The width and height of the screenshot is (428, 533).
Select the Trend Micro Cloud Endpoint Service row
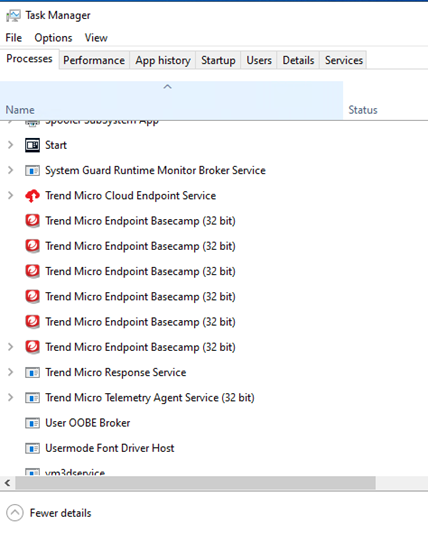(x=214, y=195)
